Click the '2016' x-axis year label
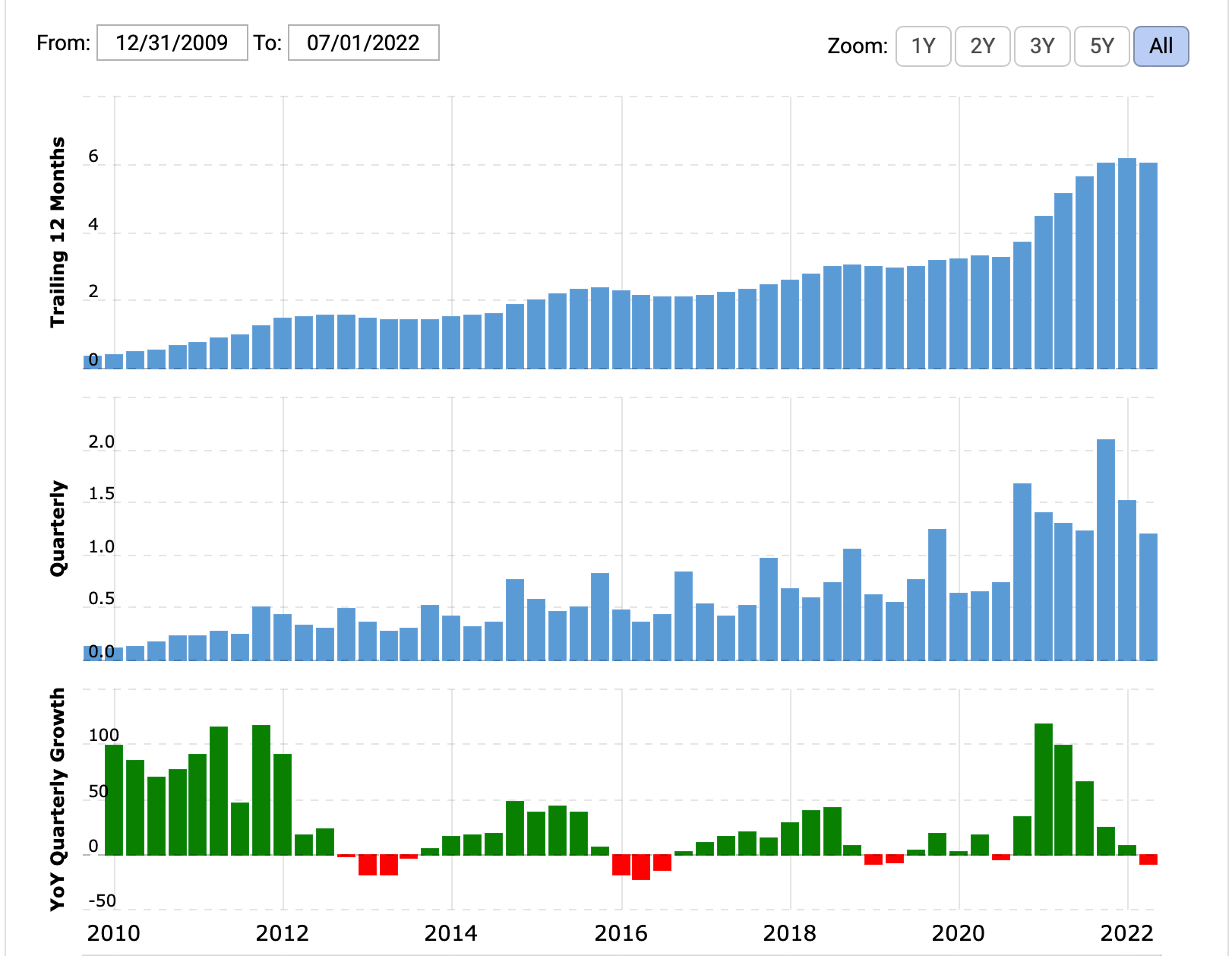Viewport: 1232px width, 956px height. pyautogui.click(x=621, y=933)
